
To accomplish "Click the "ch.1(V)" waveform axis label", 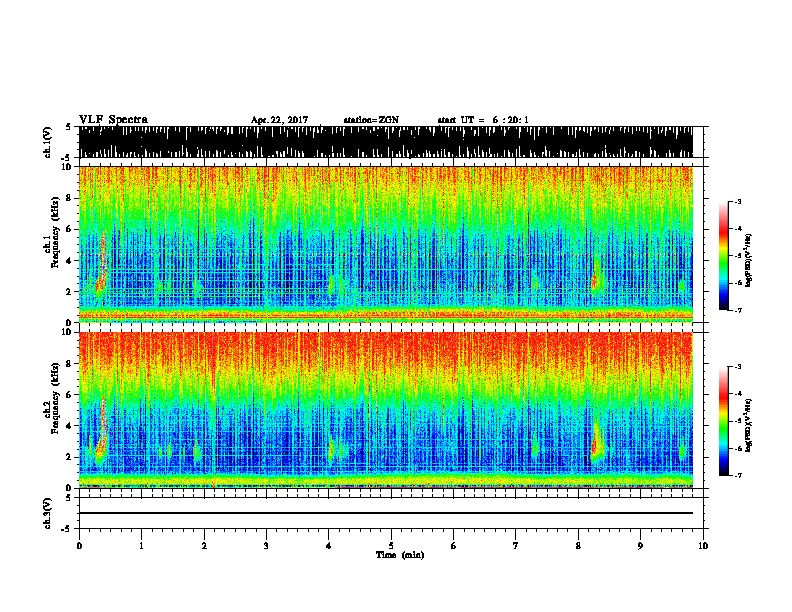I will click(x=47, y=142).
